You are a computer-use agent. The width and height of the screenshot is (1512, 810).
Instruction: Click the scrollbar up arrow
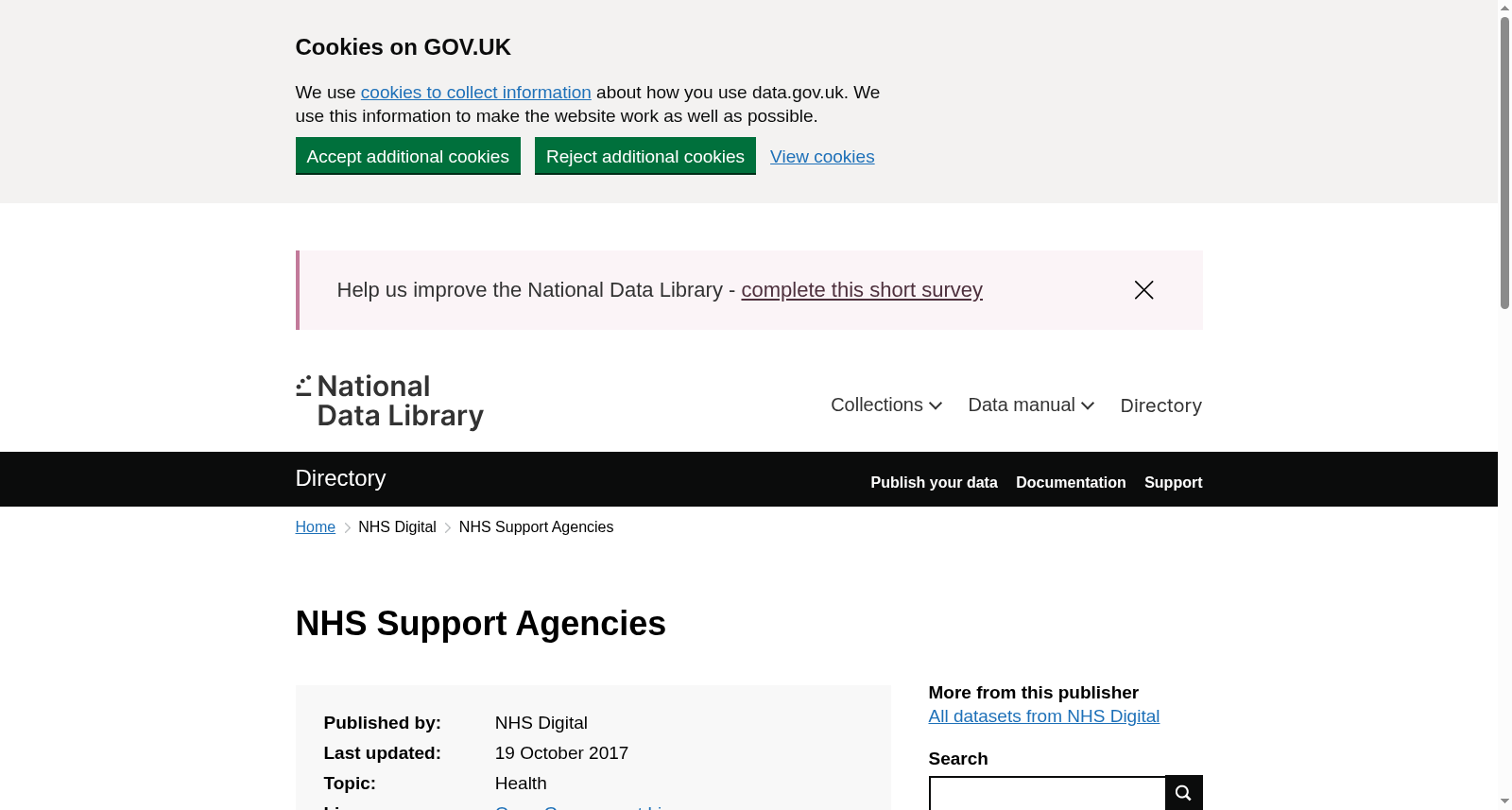(x=1504, y=8)
